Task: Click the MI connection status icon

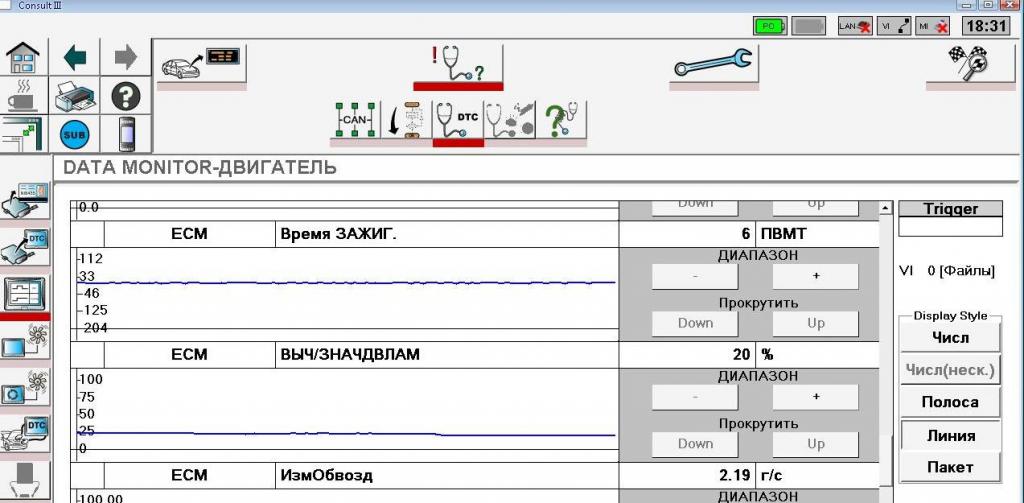Action: [x=933, y=26]
